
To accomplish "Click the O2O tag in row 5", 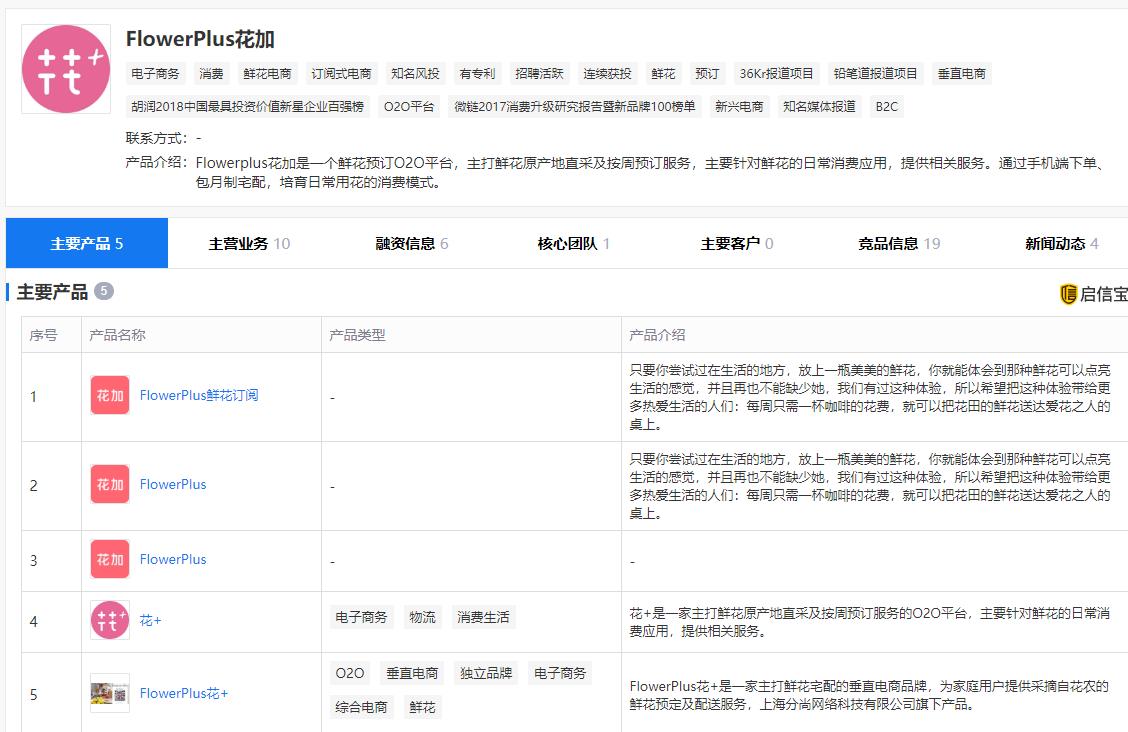I will [x=350, y=673].
